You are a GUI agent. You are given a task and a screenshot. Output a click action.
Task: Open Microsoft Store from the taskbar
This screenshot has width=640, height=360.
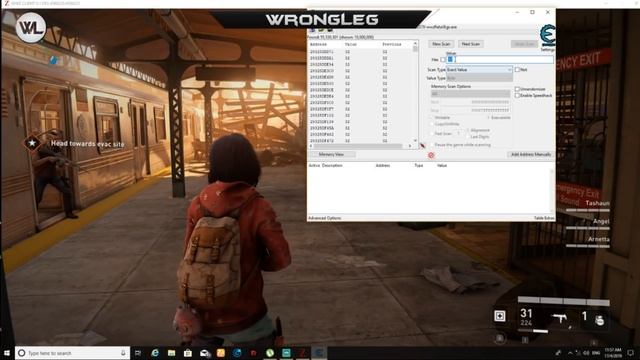point(188,353)
